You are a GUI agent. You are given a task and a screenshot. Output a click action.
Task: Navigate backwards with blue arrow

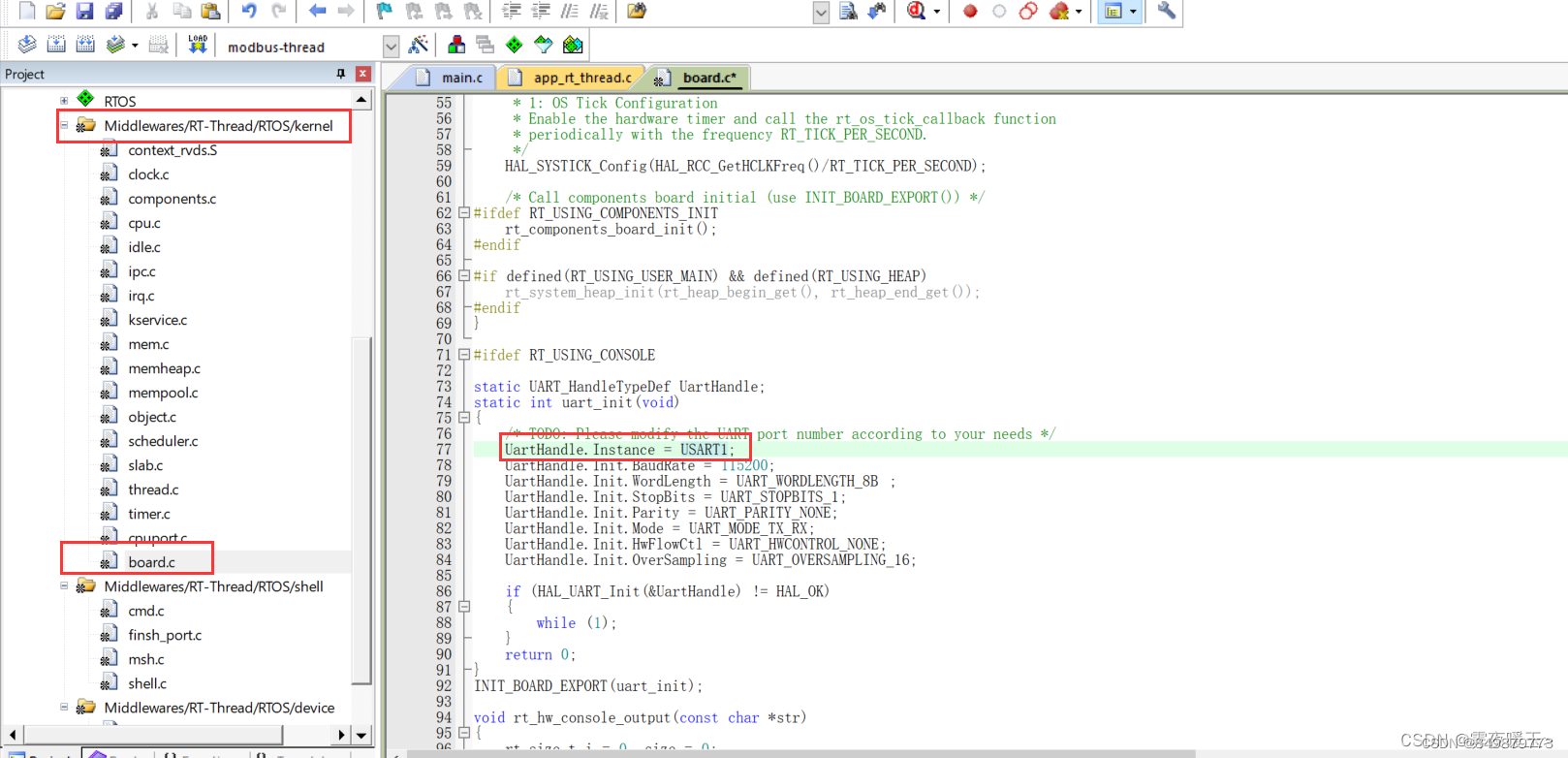point(317,11)
